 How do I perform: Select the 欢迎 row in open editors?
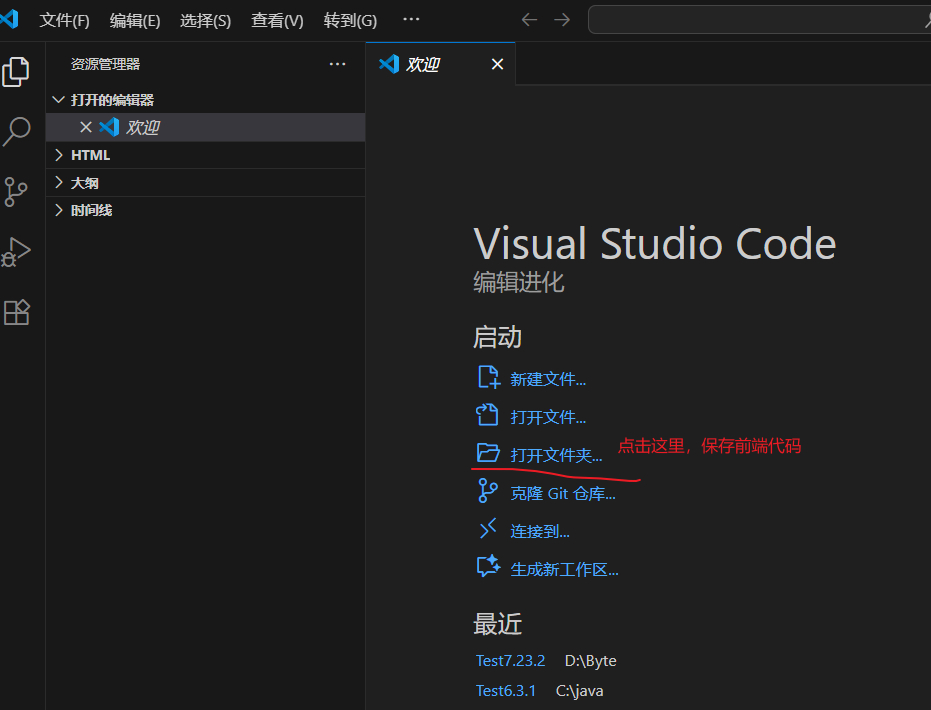(205, 127)
